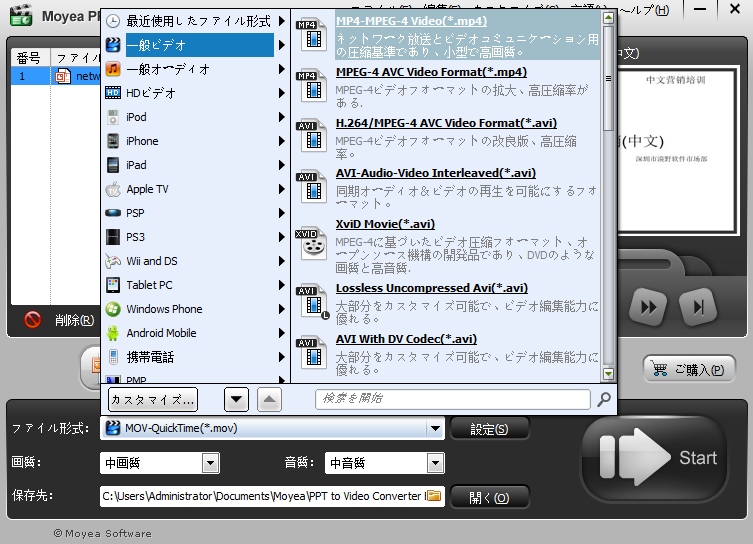Choose the iPod device category
753x544 pixels.
coord(195,117)
